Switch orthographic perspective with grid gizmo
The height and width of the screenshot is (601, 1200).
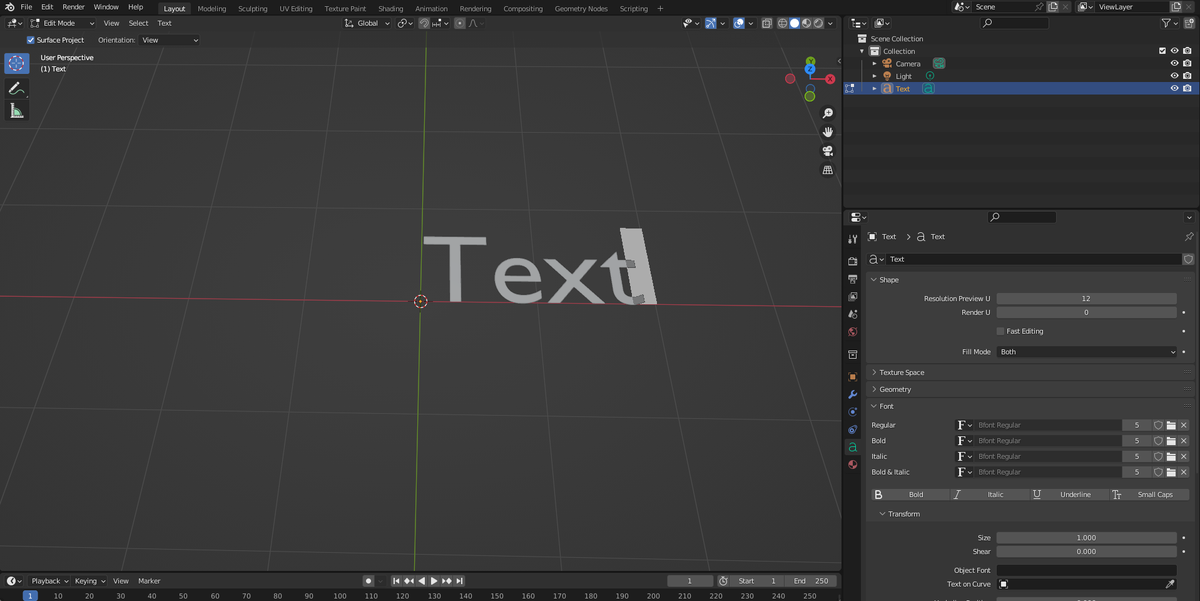[828, 170]
